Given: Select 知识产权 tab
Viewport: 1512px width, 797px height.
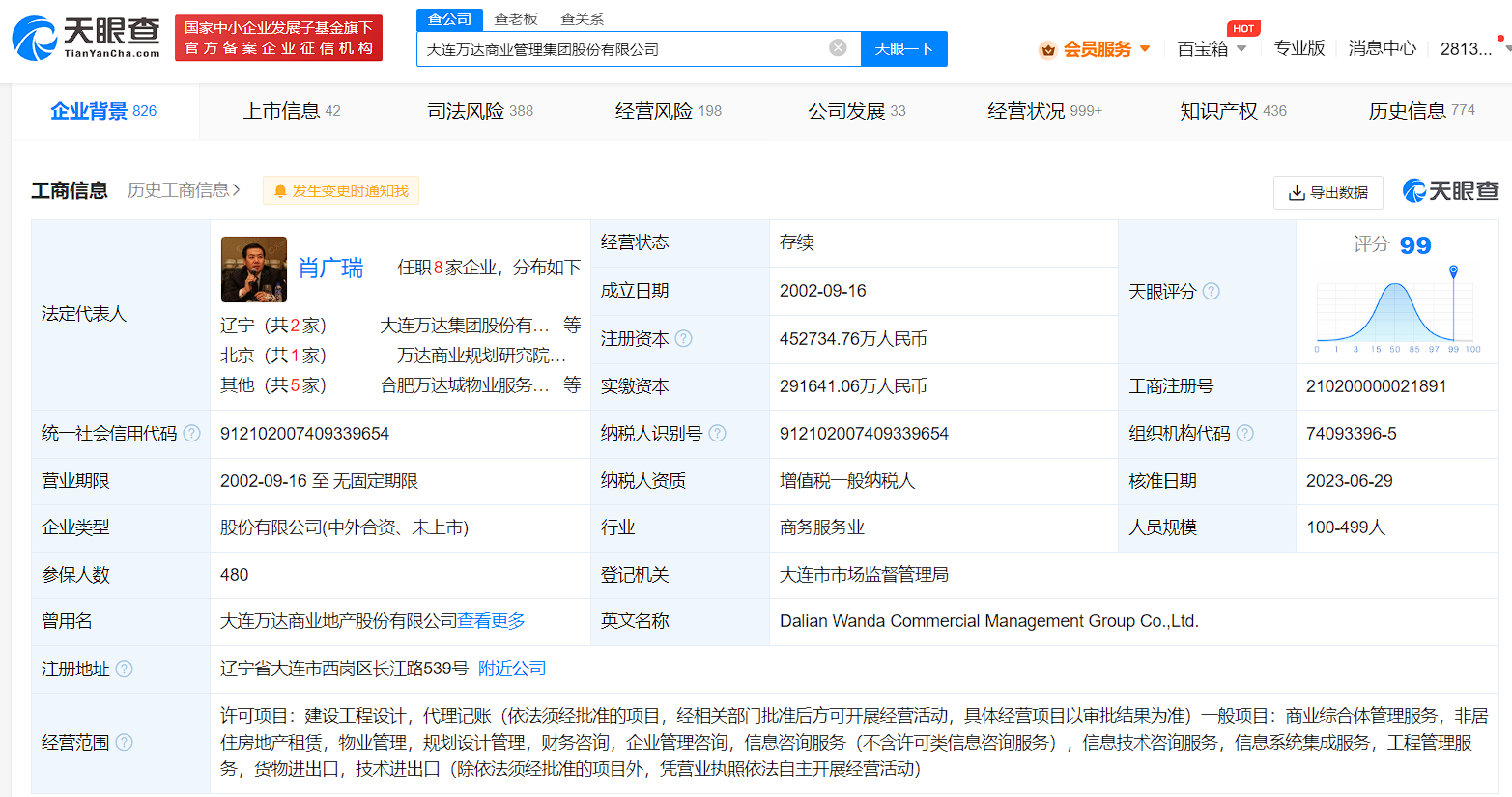Looking at the screenshot, I should 1233,111.
